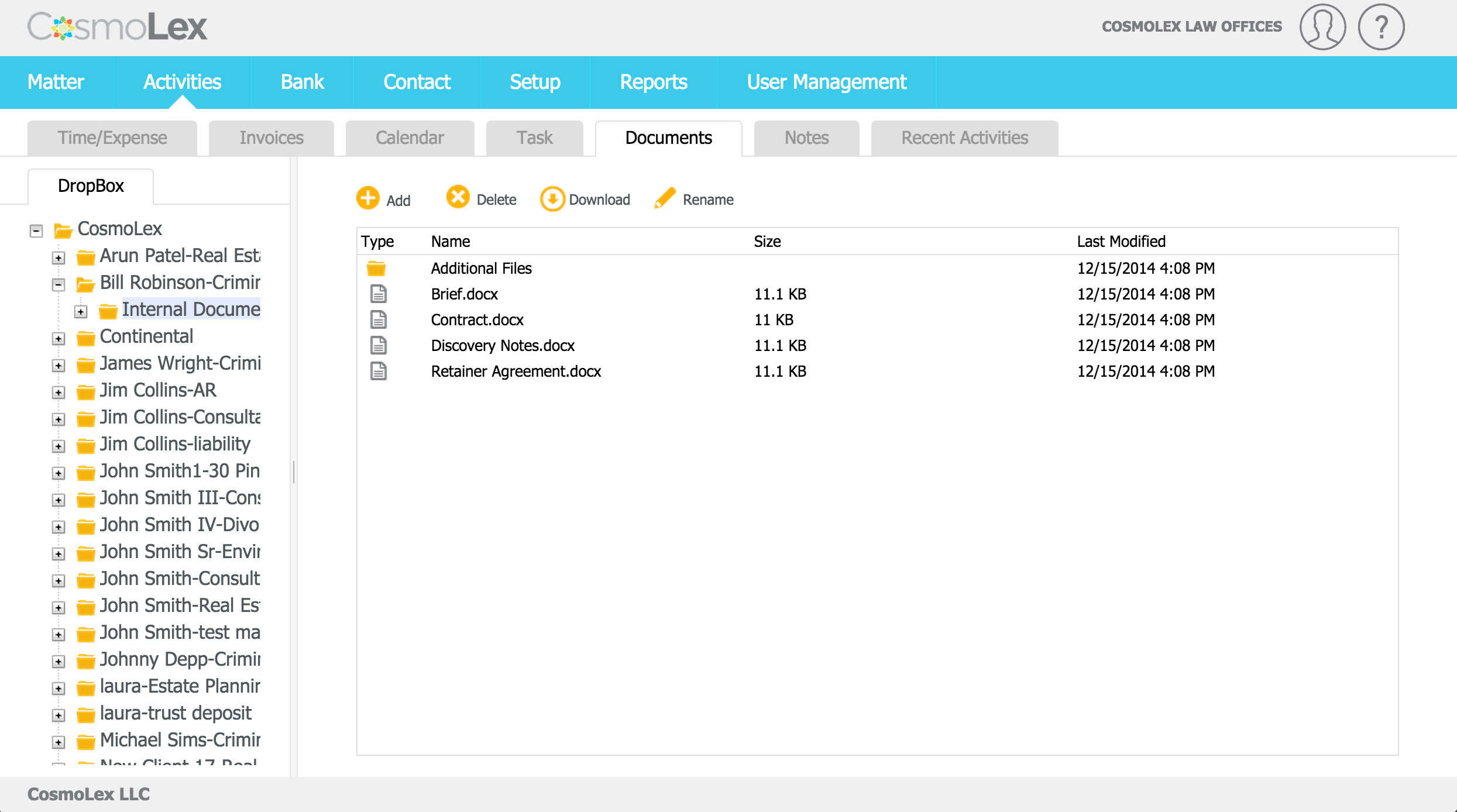Image resolution: width=1457 pixels, height=812 pixels.
Task: Collapse the Bill Robinson folder
Action: click(x=59, y=285)
